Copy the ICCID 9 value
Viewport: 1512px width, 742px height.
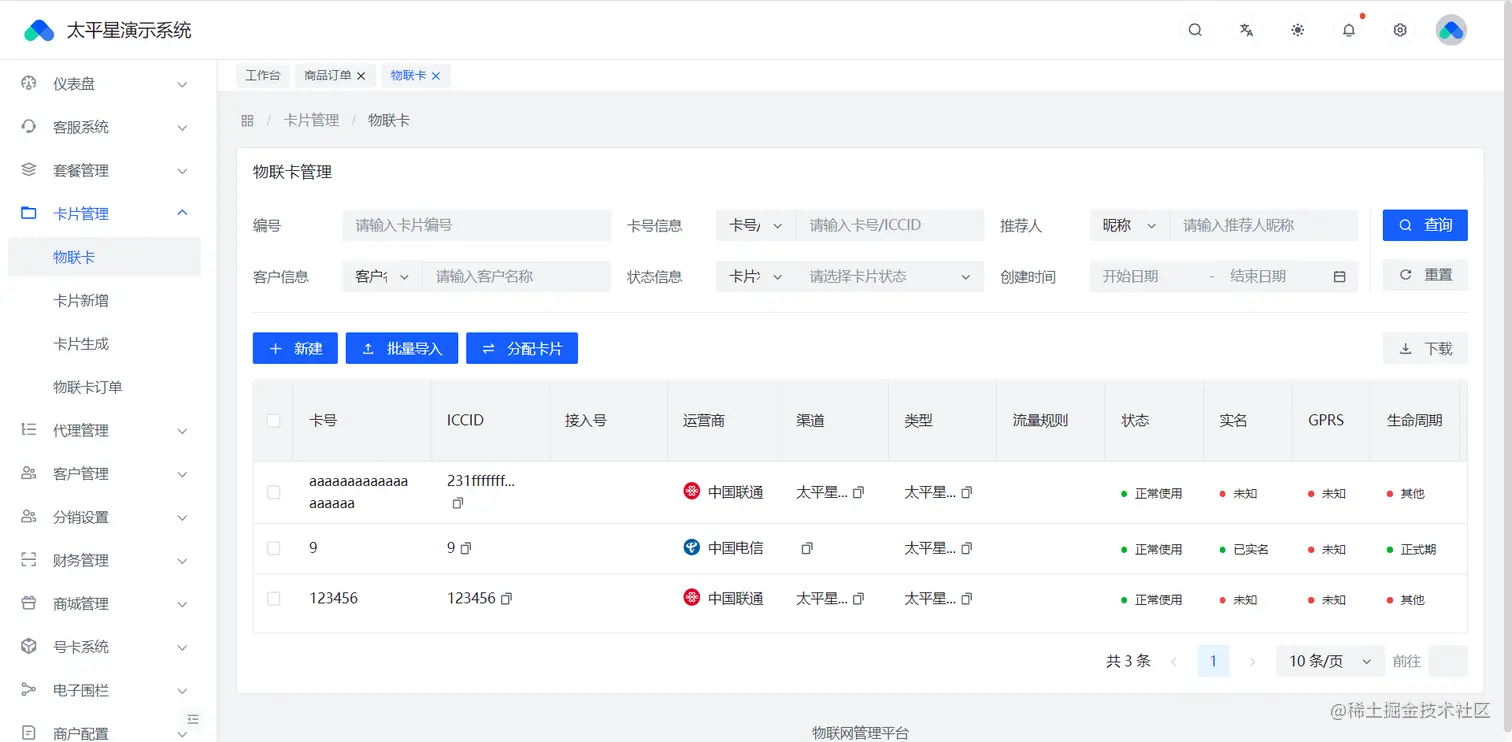(x=465, y=549)
